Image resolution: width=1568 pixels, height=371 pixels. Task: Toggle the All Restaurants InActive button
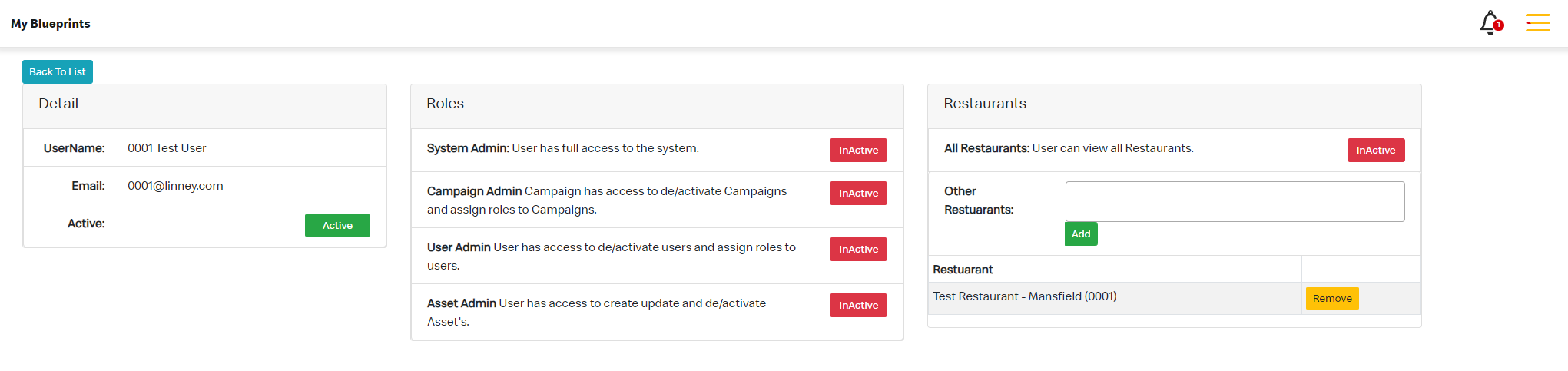tap(1376, 151)
